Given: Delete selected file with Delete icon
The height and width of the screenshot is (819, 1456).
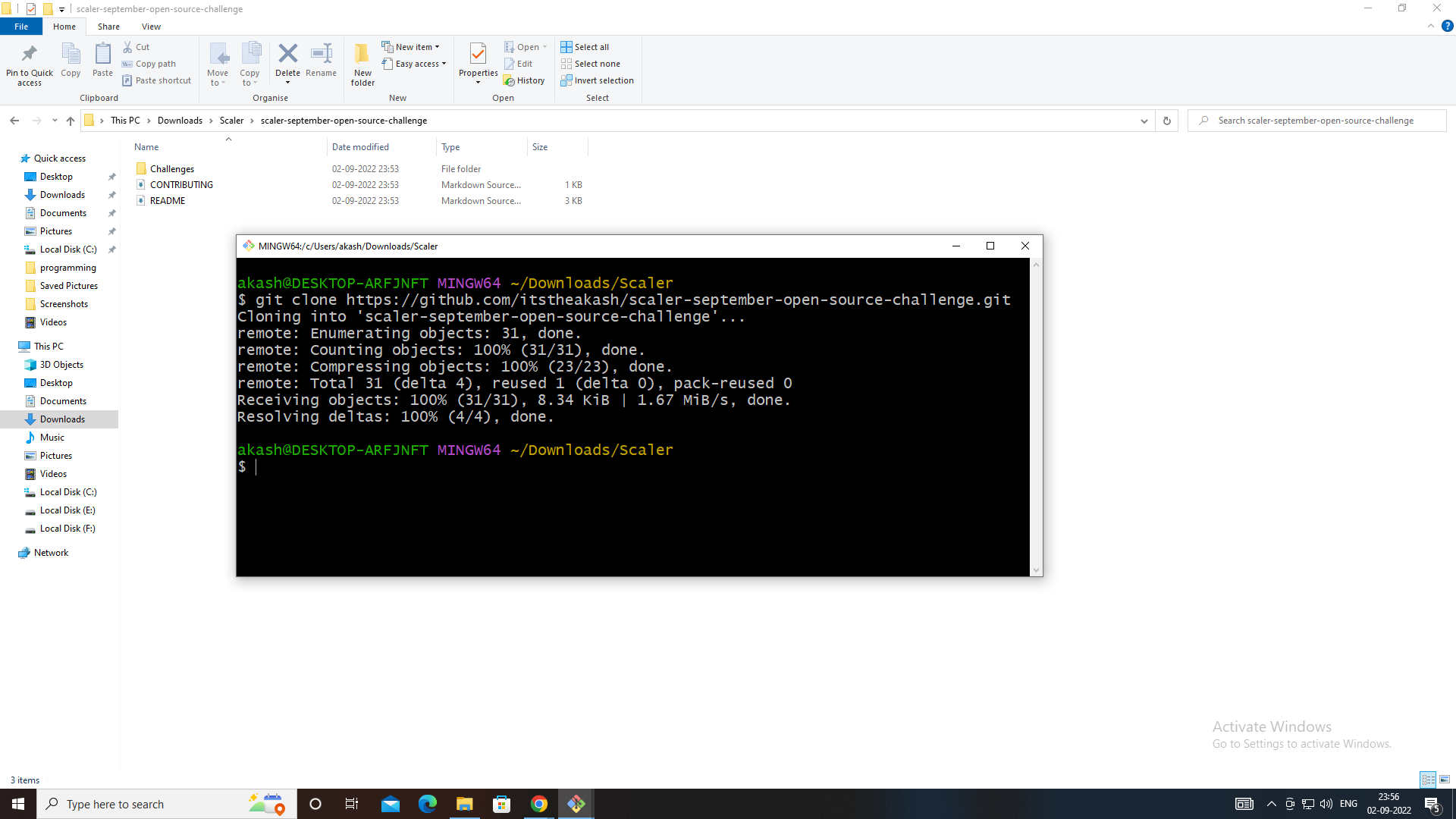Looking at the screenshot, I should click(x=288, y=62).
